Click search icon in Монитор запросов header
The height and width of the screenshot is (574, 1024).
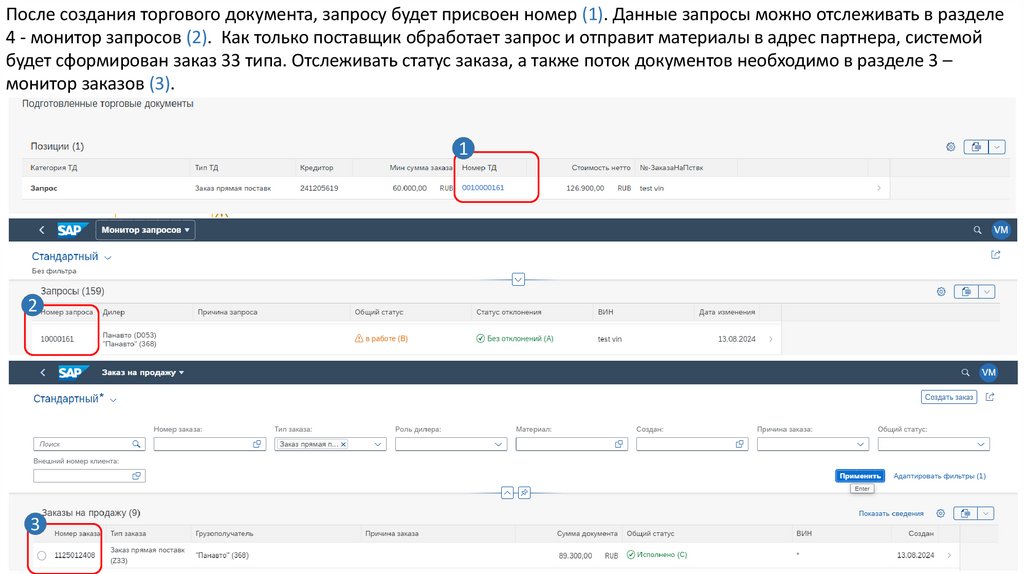[977, 230]
